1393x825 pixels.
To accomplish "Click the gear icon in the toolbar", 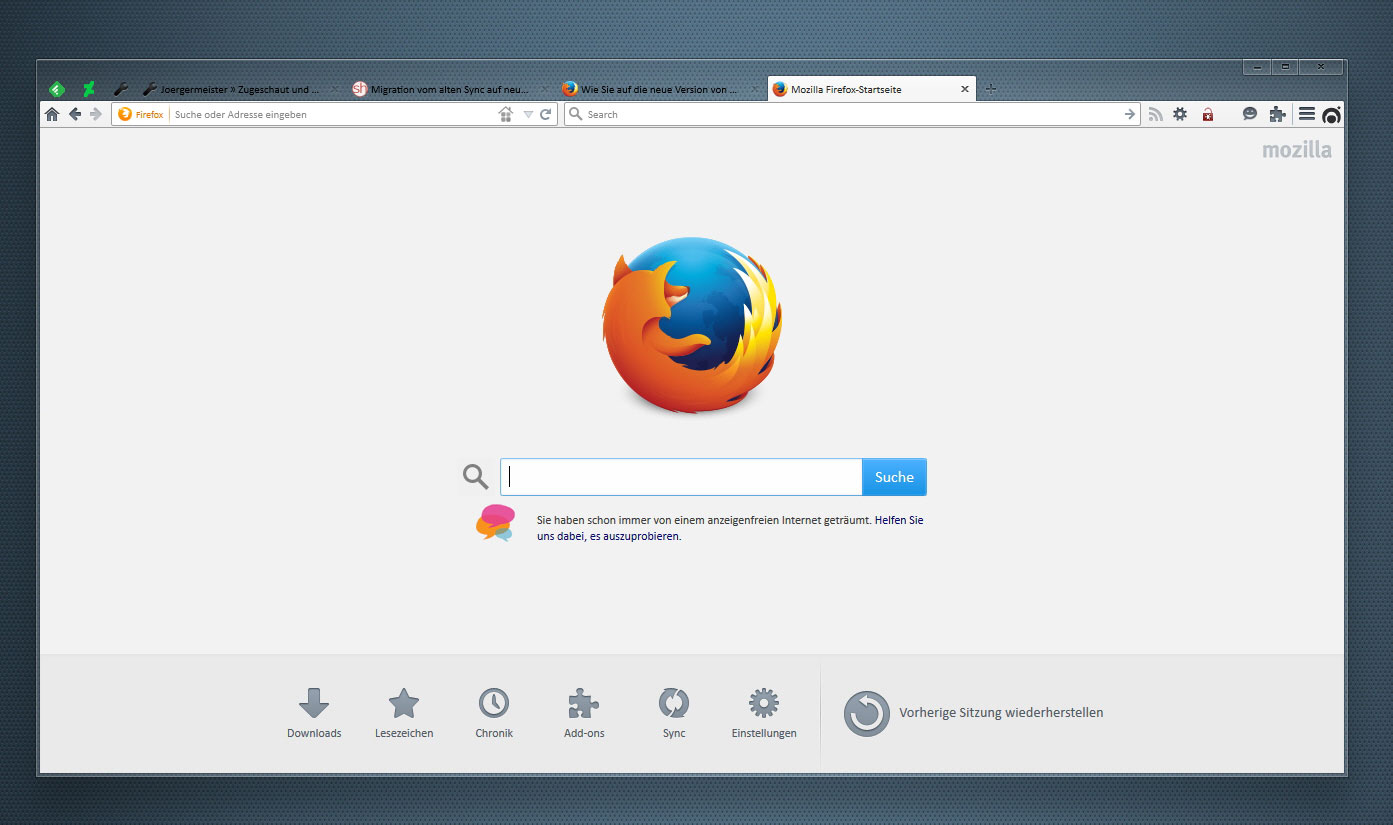I will click(x=1180, y=114).
